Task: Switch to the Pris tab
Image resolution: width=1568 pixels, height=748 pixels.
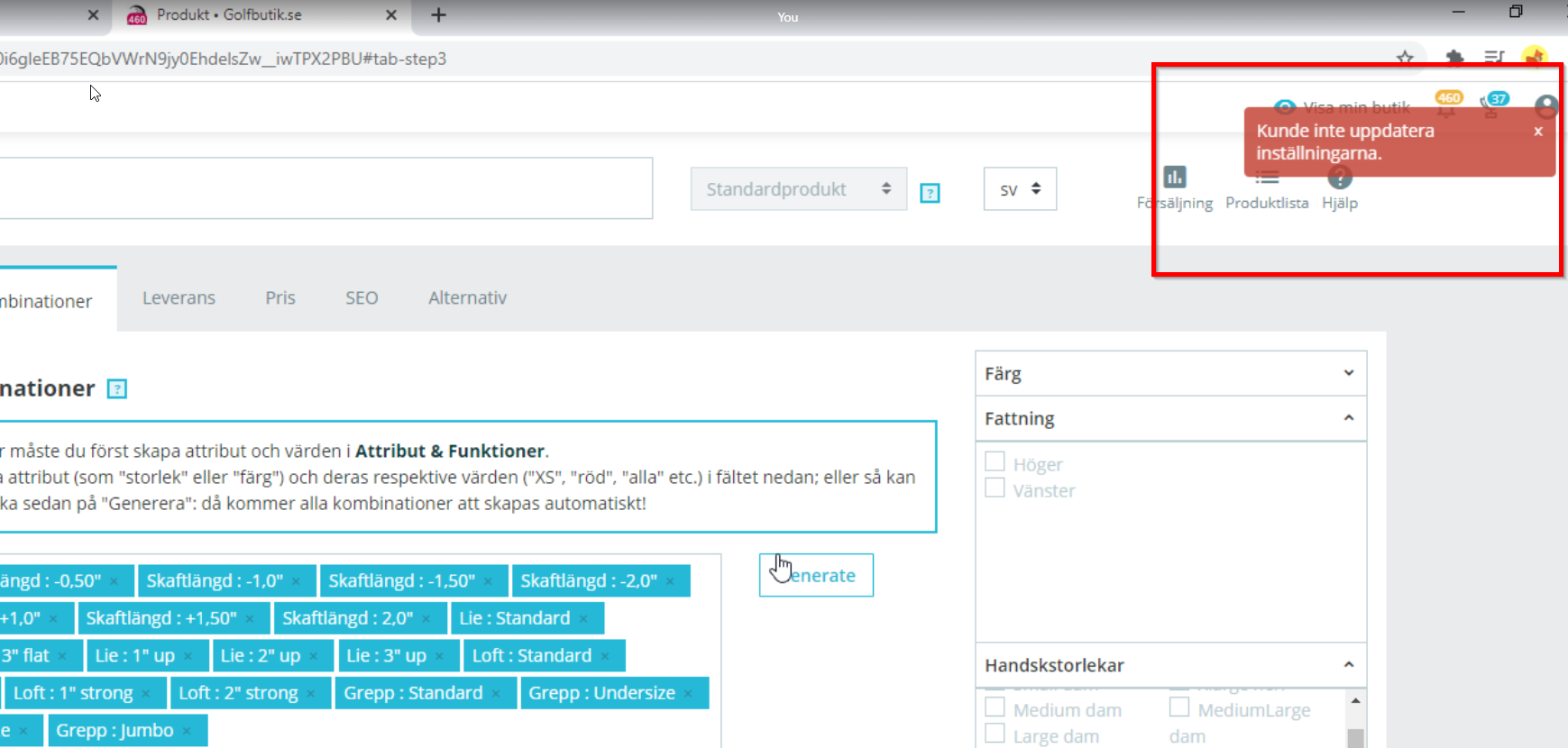Action: pos(280,298)
